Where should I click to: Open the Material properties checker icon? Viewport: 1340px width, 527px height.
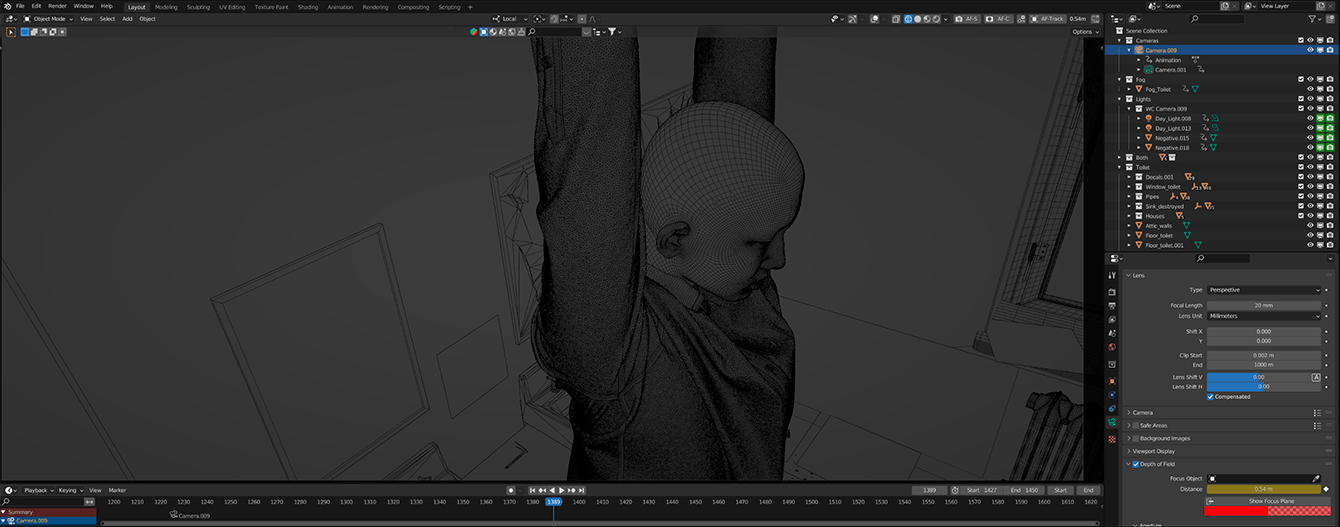click(1112, 439)
